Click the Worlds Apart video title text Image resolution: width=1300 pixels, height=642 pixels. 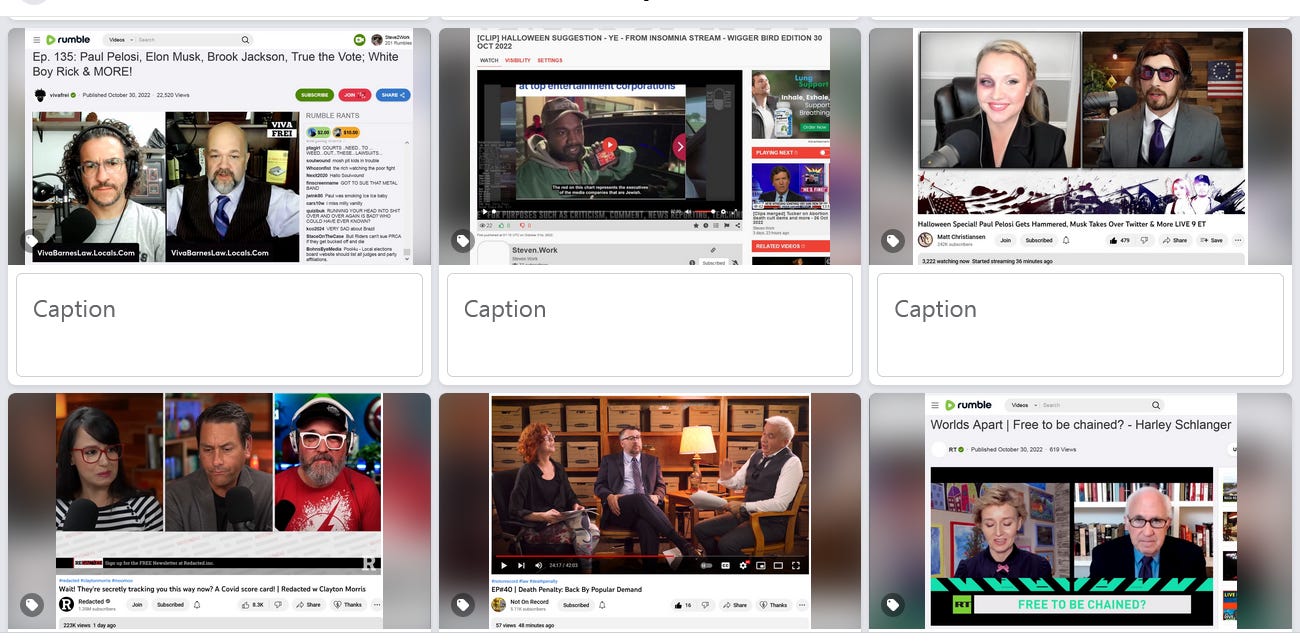(x=1081, y=424)
